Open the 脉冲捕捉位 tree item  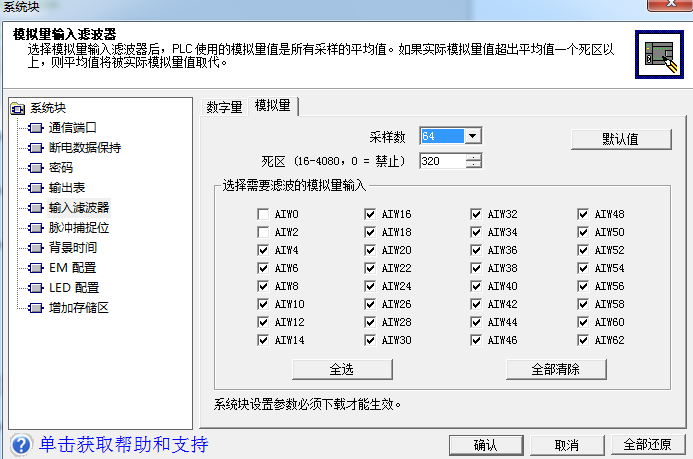(x=78, y=227)
